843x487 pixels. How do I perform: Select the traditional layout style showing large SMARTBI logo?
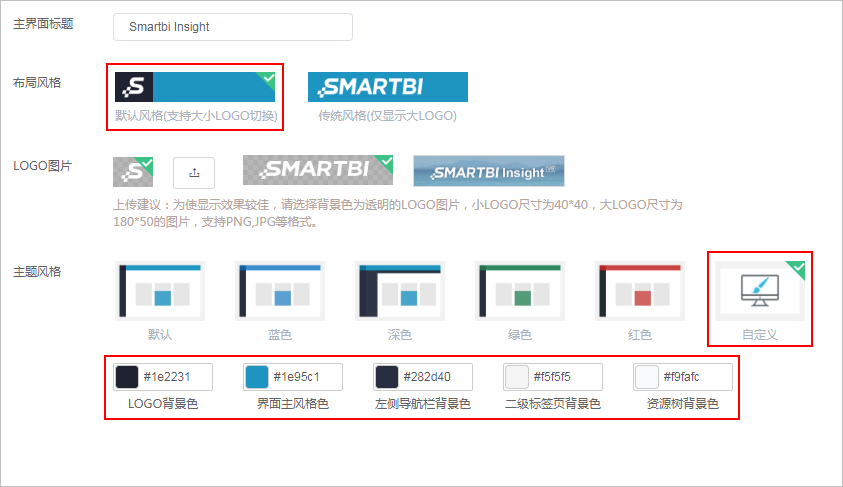click(388, 87)
